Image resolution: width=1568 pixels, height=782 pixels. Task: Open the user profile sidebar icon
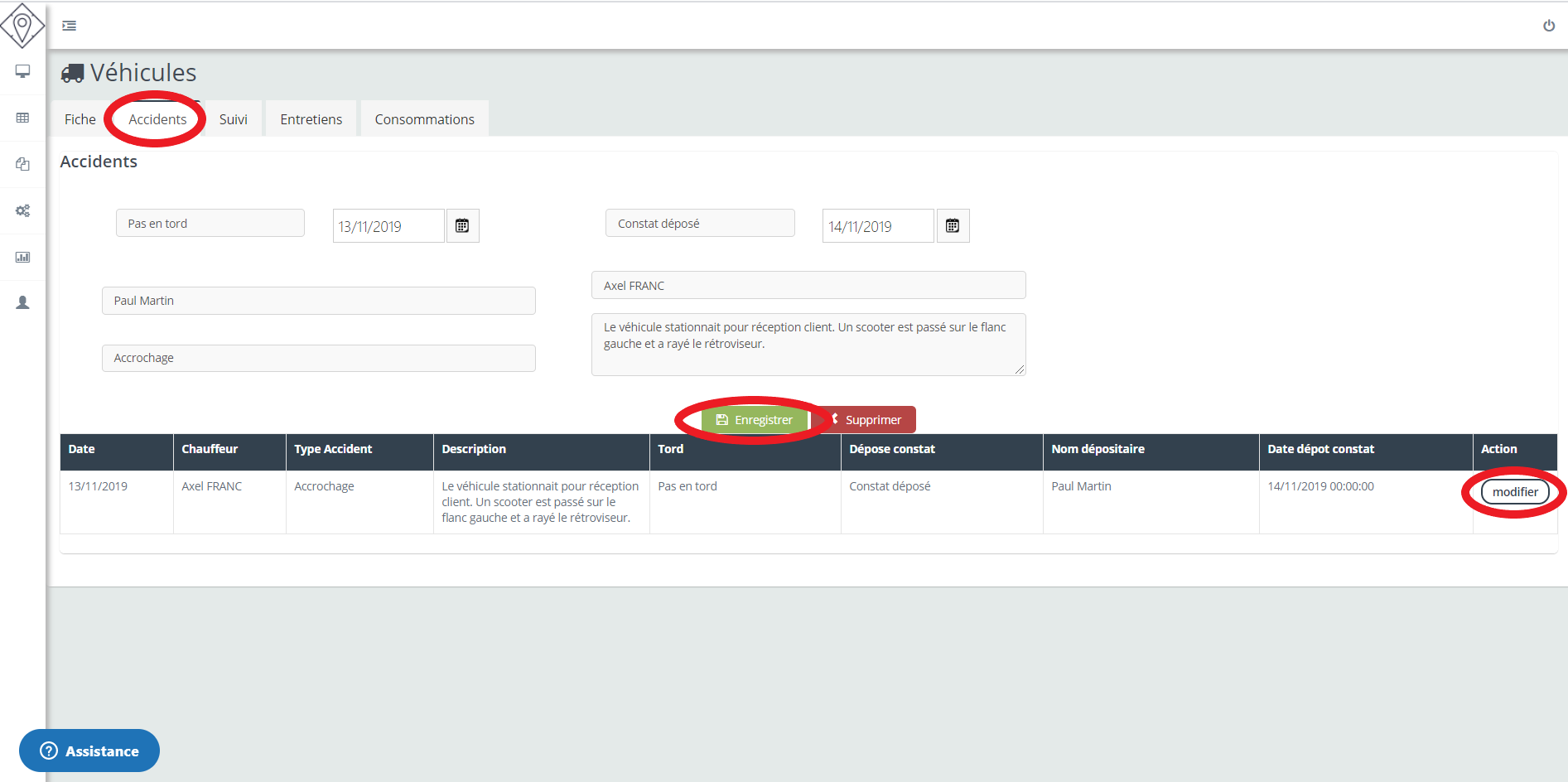tap(22, 303)
